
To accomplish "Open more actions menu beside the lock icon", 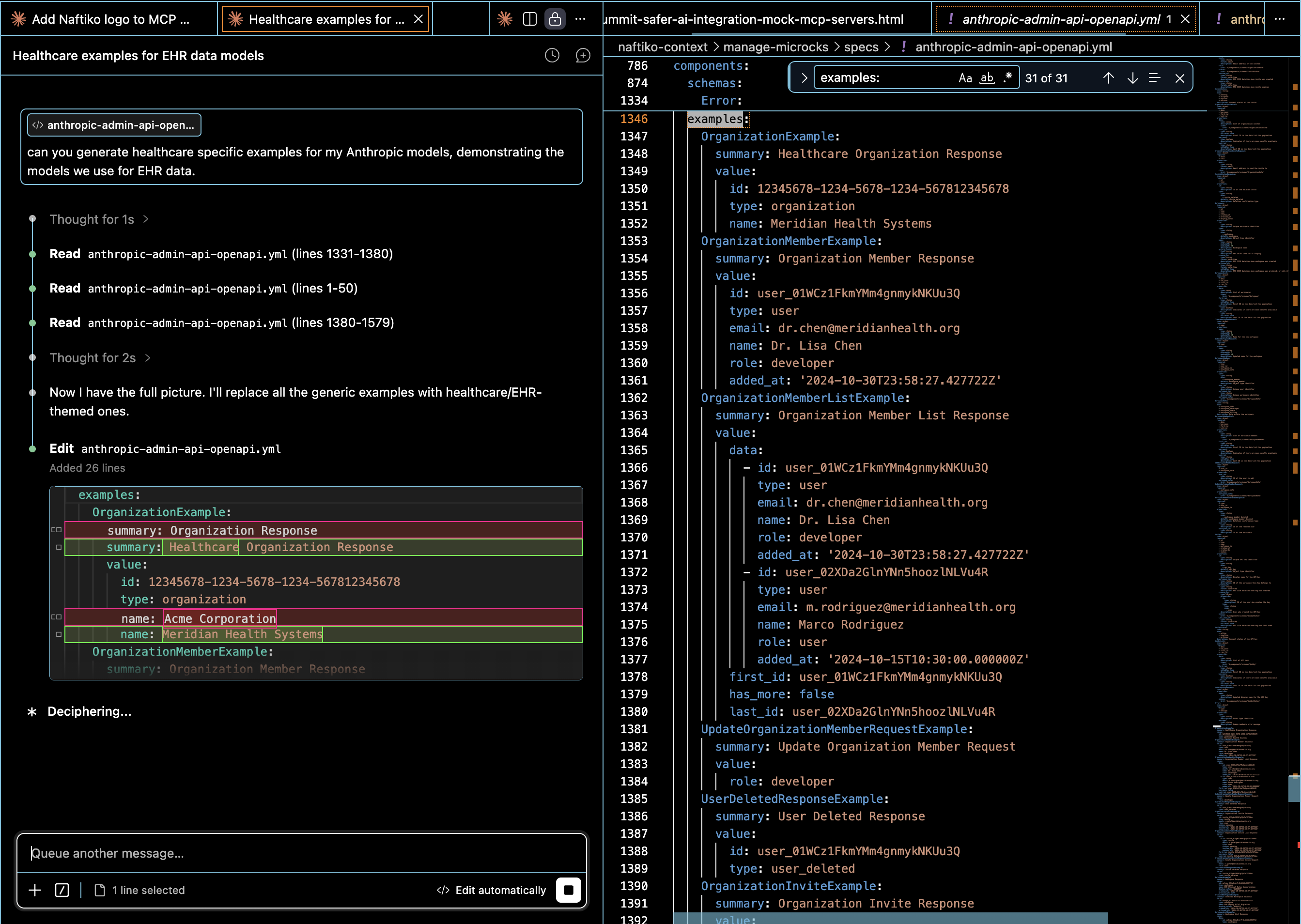I will tap(580, 19).
